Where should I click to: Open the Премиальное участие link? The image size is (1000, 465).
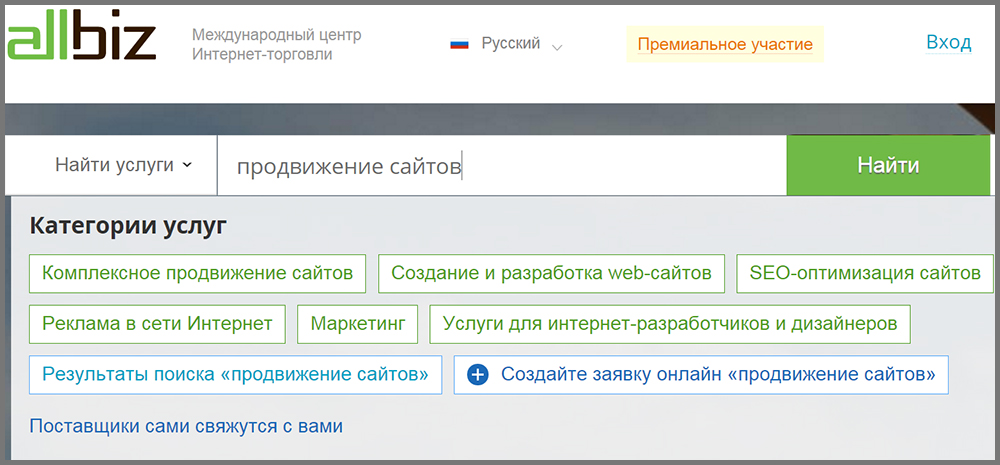(725, 45)
